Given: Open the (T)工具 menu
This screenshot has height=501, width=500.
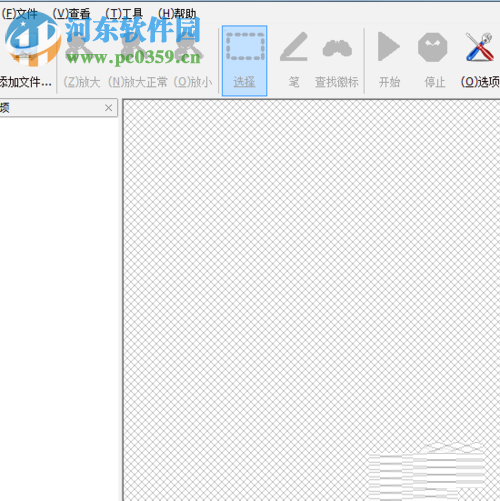Looking at the screenshot, I should (x=124, y=14).
